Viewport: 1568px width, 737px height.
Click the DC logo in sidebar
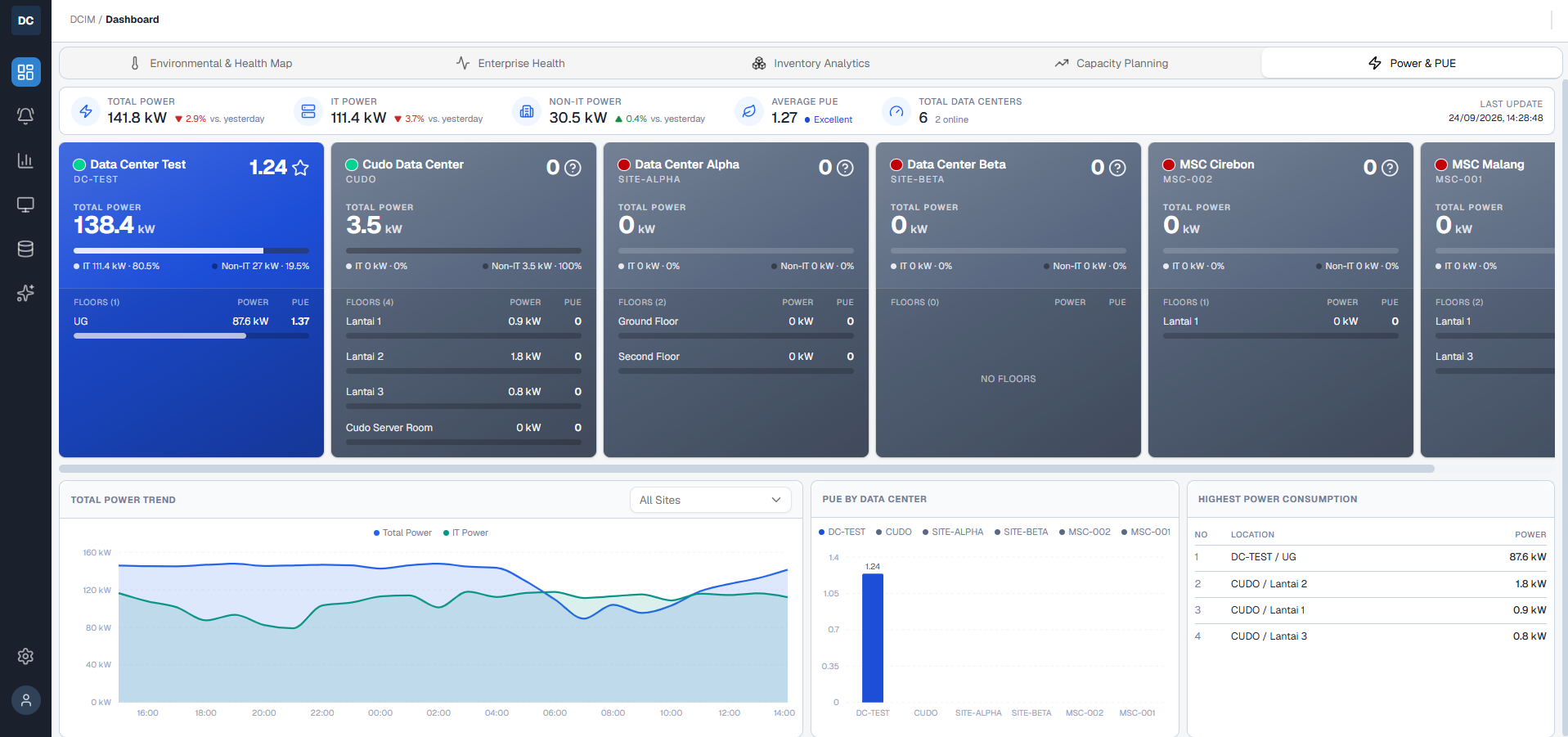click(x=25, y=20)
